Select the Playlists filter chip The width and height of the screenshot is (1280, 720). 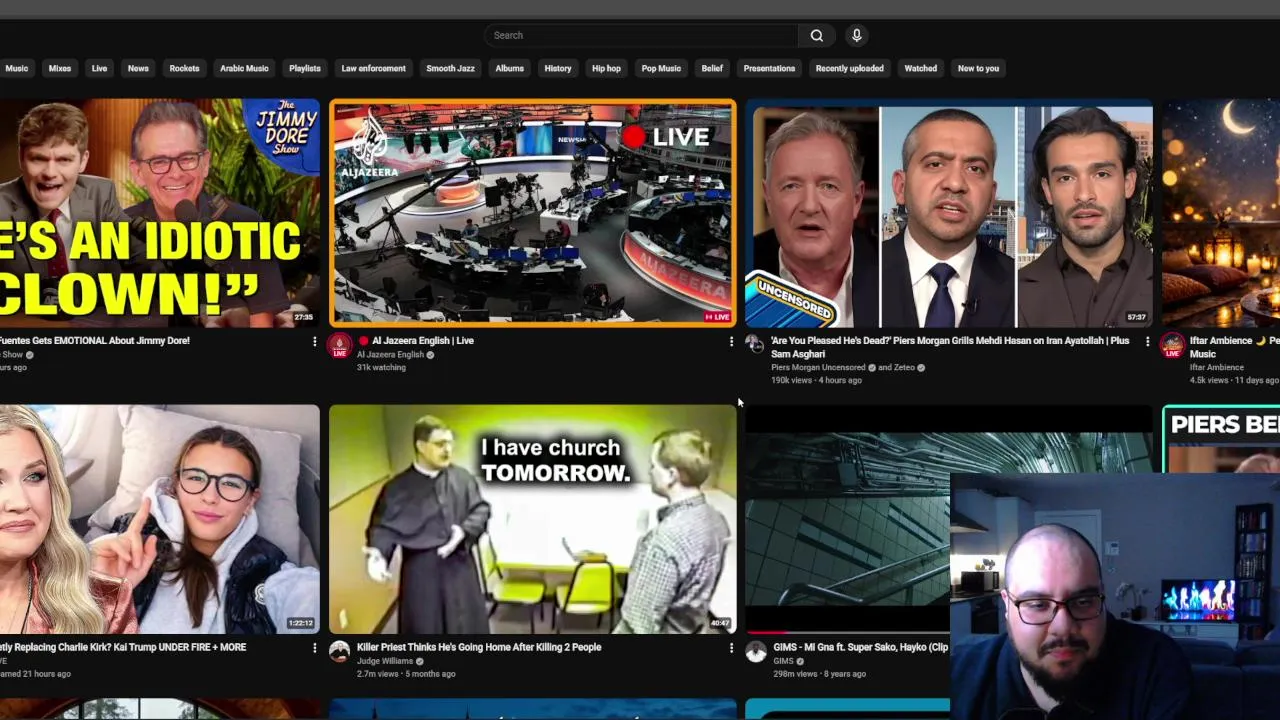(x=305, y=68)
